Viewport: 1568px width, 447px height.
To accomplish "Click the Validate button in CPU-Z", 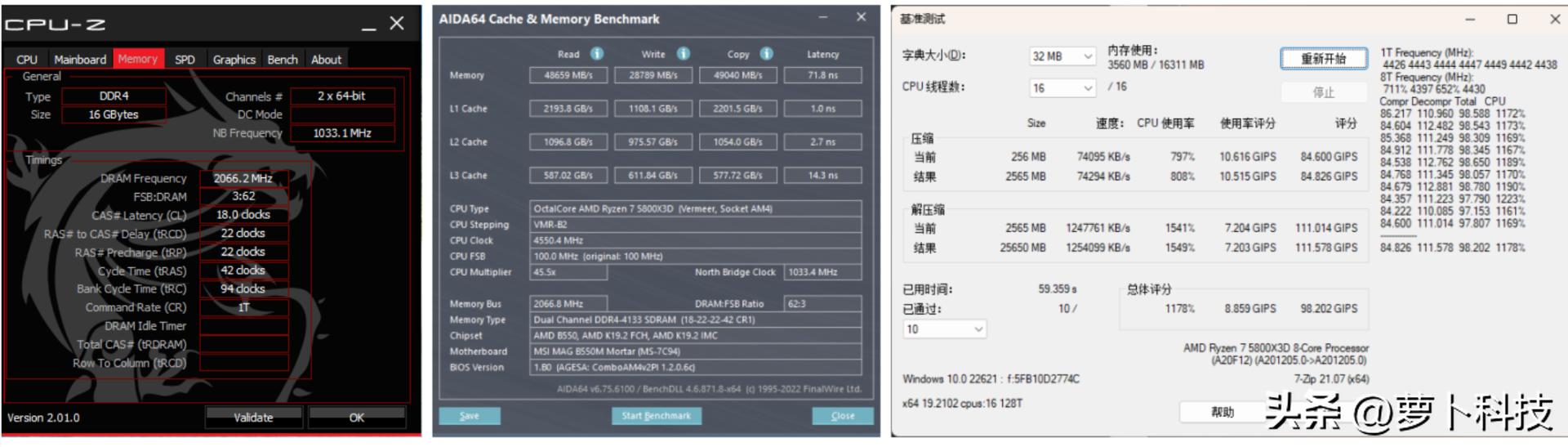I will [254, 418].
